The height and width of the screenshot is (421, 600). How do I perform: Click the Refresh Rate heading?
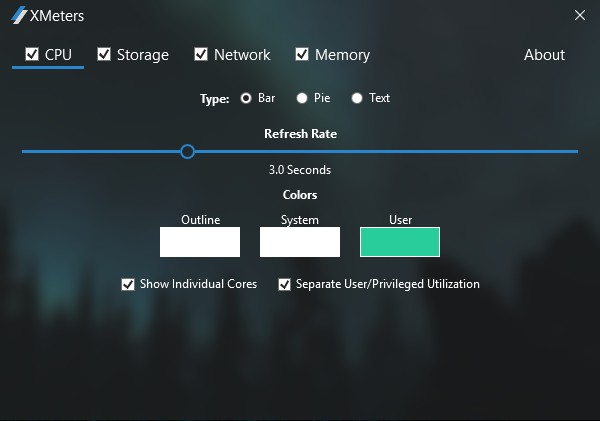300,134
